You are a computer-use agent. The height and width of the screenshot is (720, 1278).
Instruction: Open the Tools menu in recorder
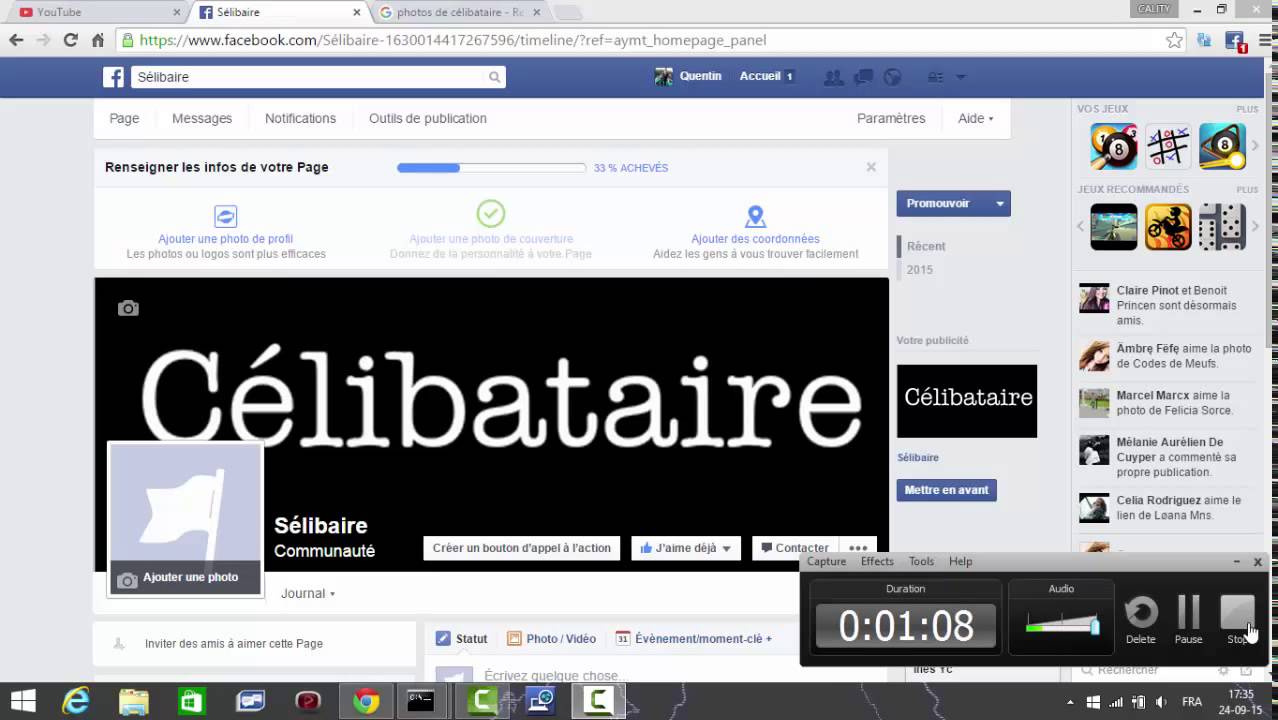click(x=921, y=561)
